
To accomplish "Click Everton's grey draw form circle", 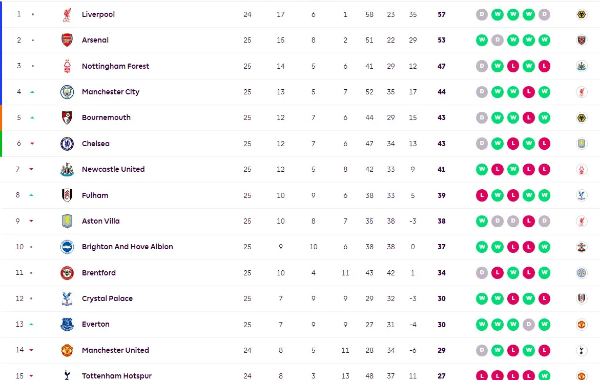I will pyautogui.click(x=528, y=325).
